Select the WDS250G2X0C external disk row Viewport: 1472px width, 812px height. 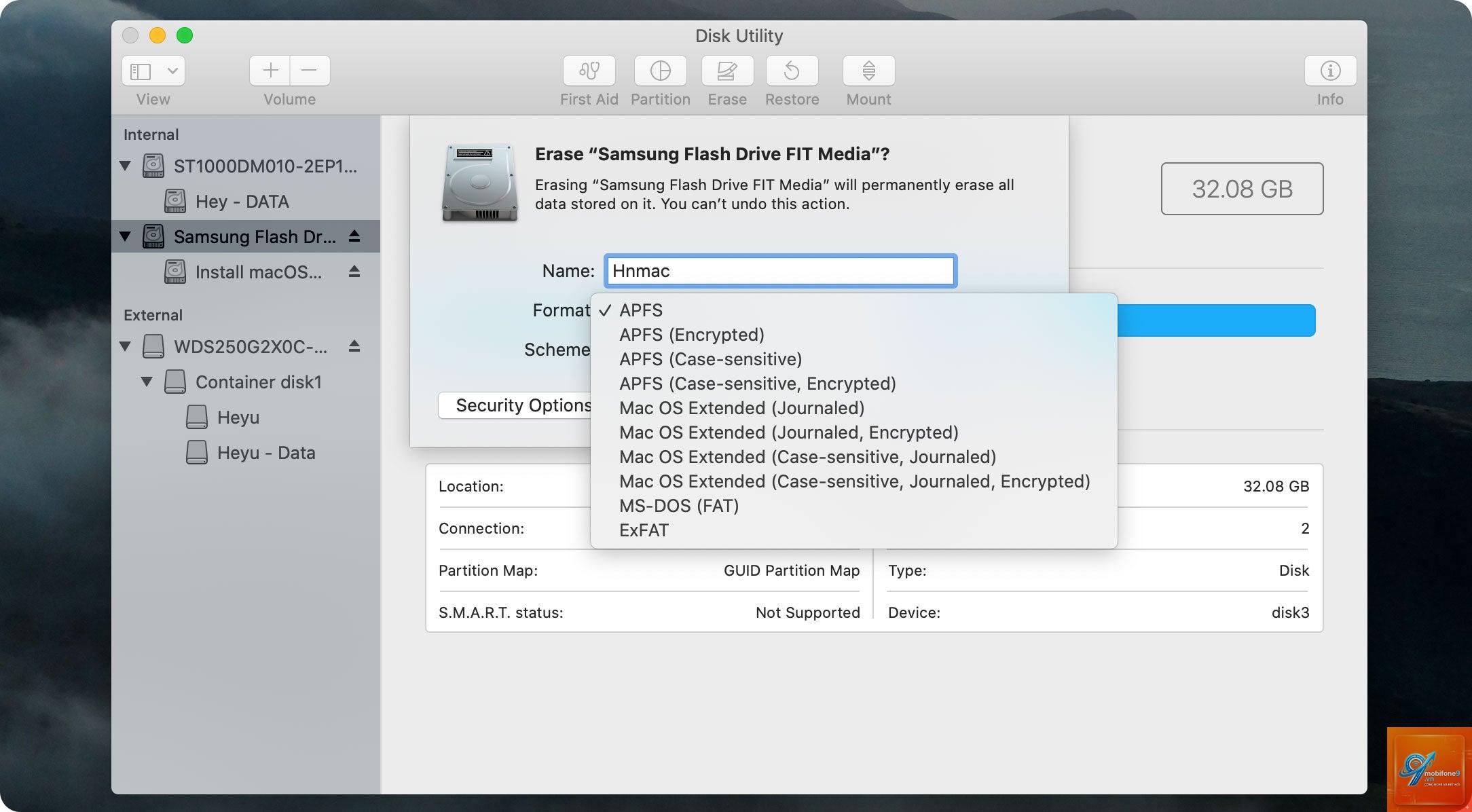click(x=245, y=346)
